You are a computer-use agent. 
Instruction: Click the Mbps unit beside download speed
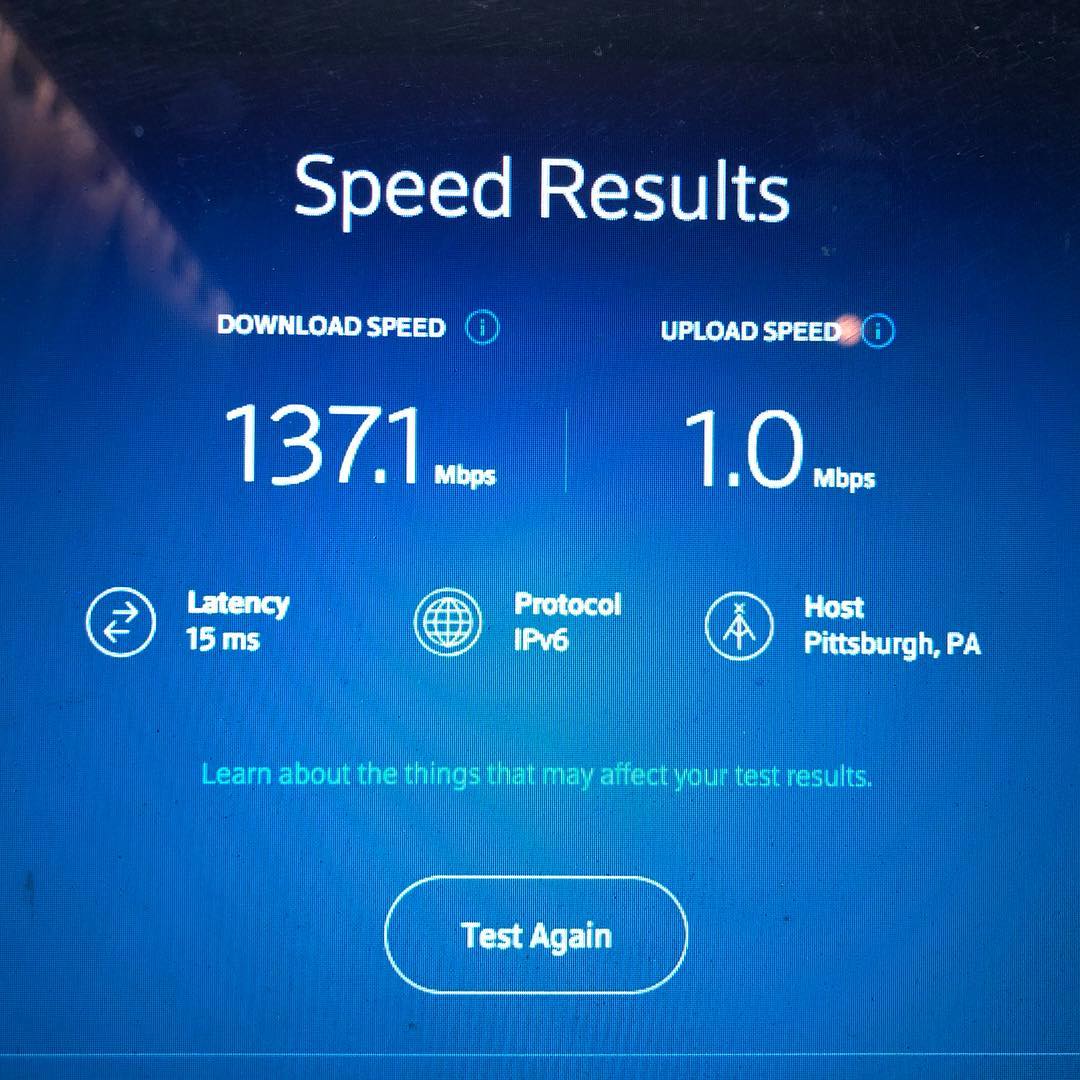465,476
